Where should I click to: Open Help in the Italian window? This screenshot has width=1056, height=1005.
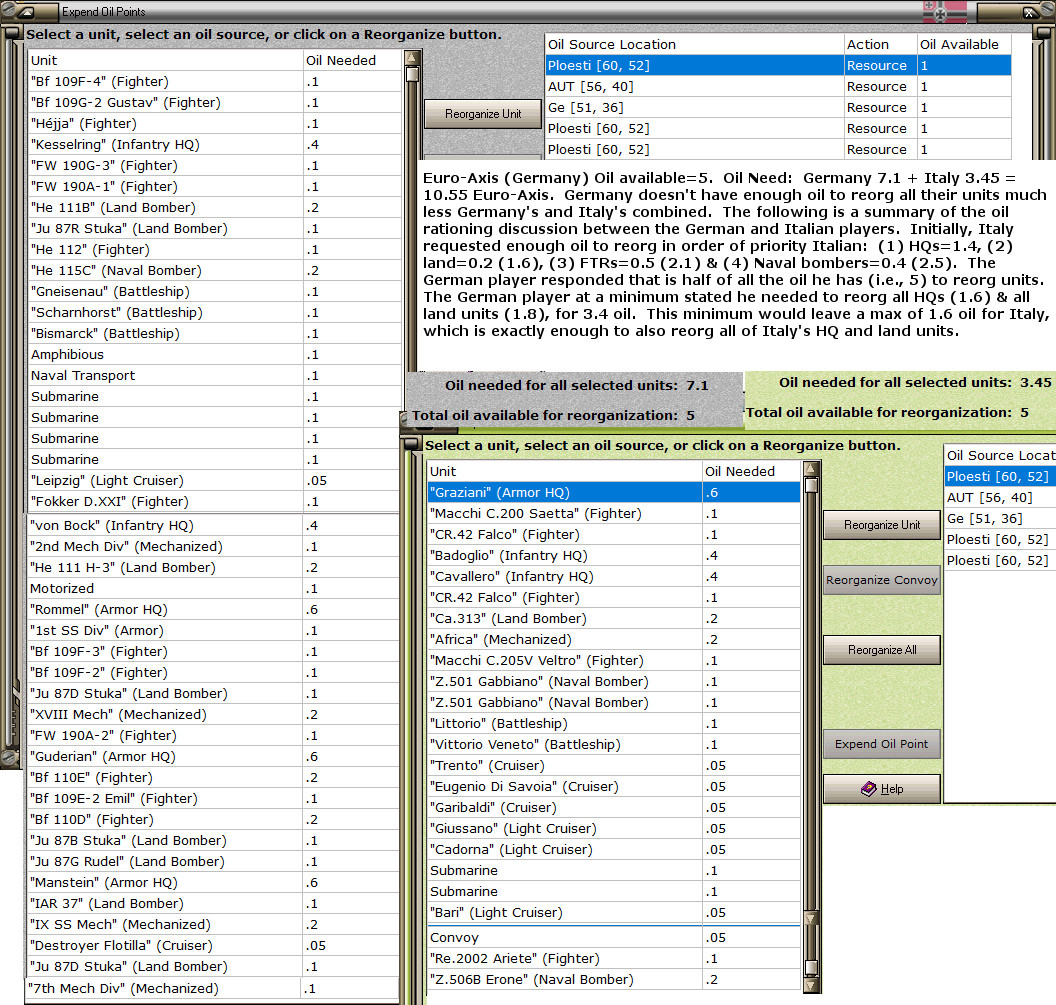[x=882, y=789]
